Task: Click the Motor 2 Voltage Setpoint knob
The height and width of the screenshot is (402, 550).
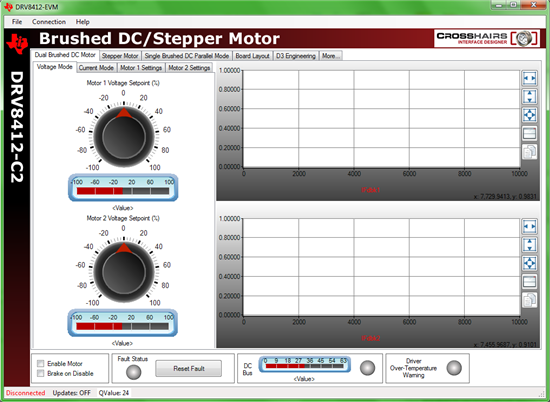Action: click(124, 272)
